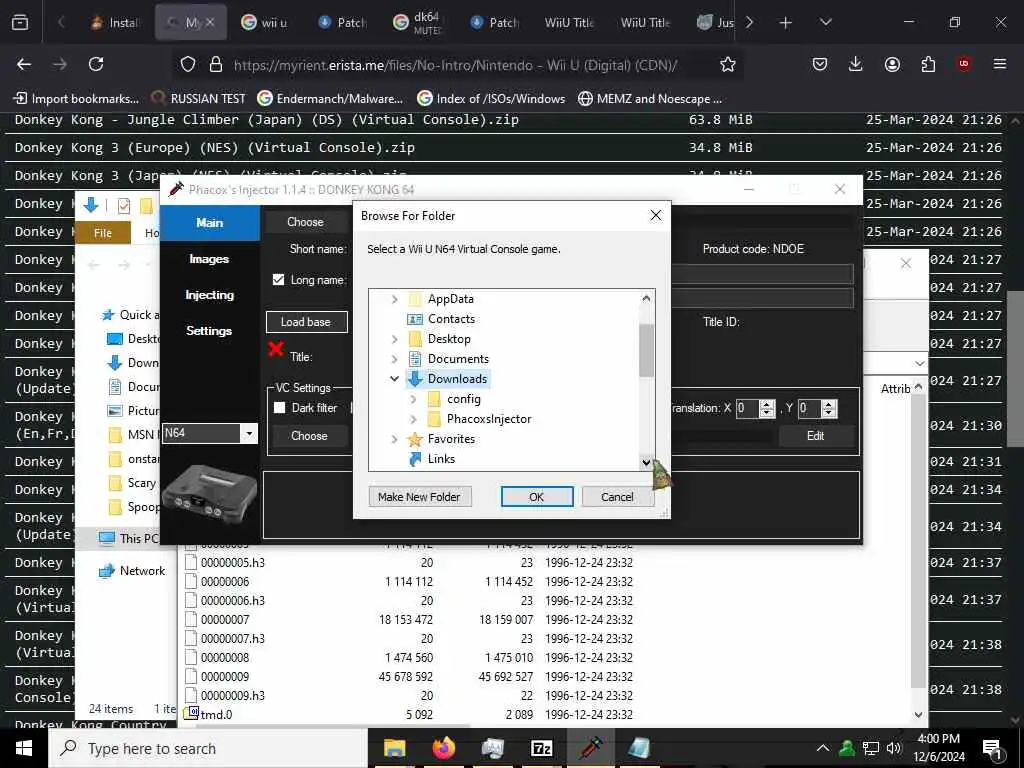This screenshot has height=768, width=1024.
Task: Click the Edit button in VC Settings
Action: tap(815, 436)
